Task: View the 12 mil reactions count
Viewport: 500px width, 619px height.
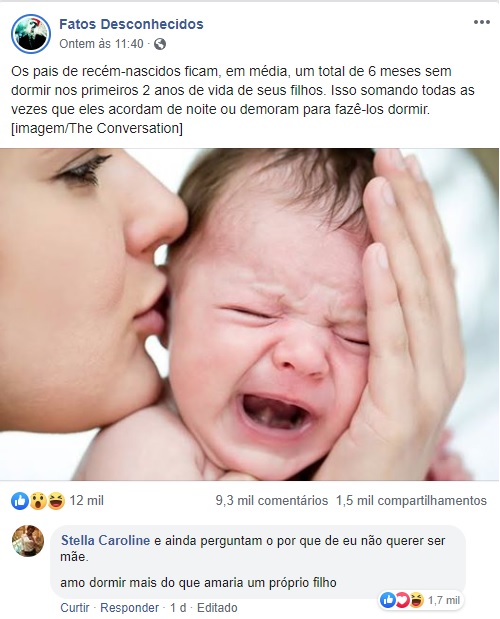Action: [86, 501]
